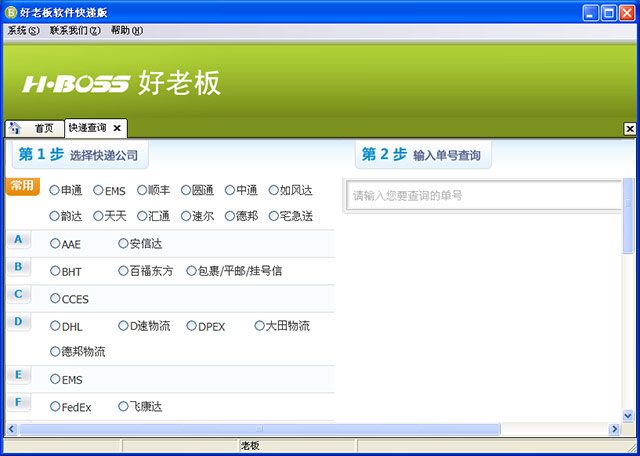This screenshot has height=456, width=640.
Task: Select the AAE radio button
Action: point(55,244)
